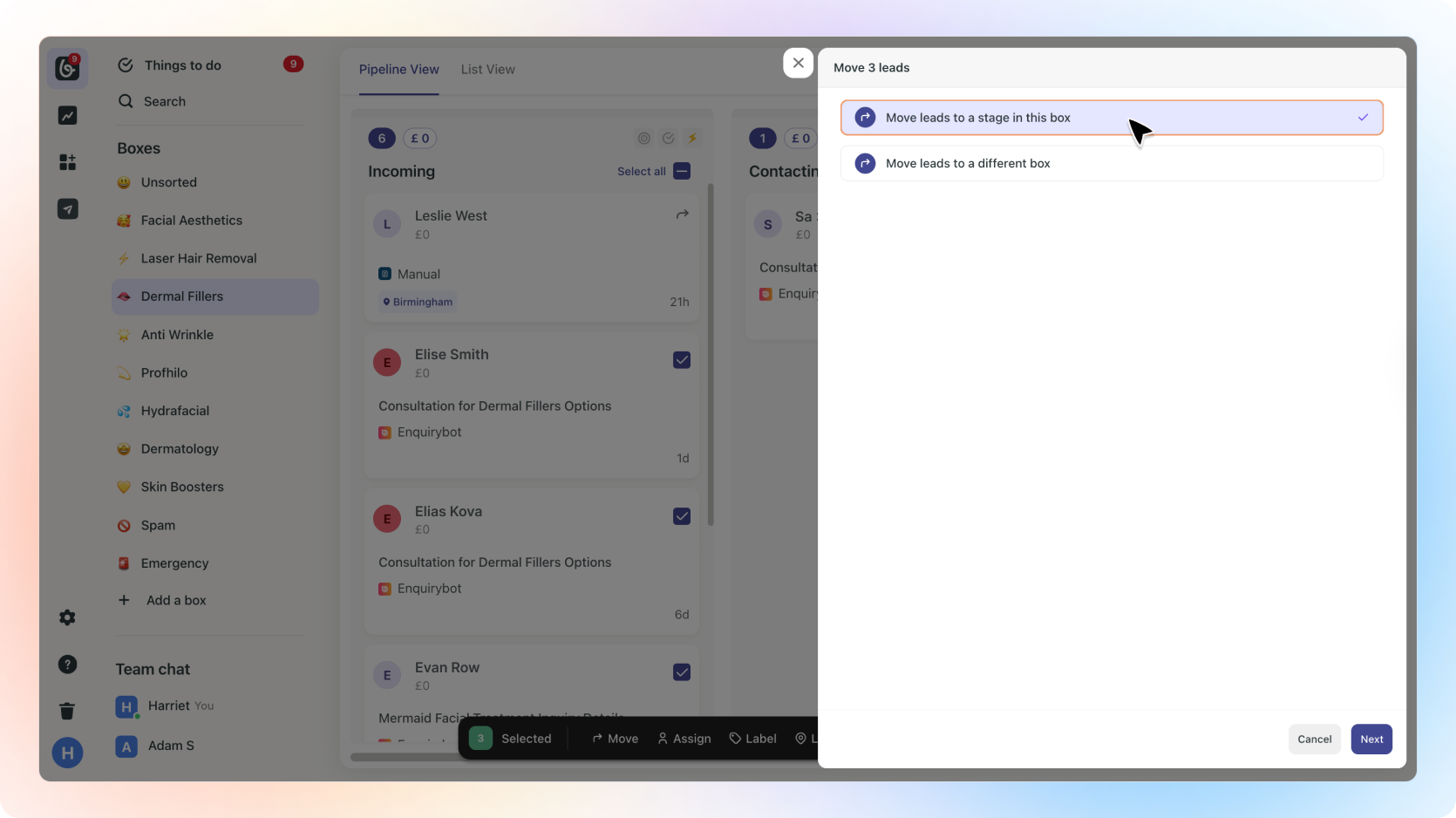Open the Hydrafacial box
Image resolution: width=1456 pixels, height=818 pixels.
(x=215, y=411)
